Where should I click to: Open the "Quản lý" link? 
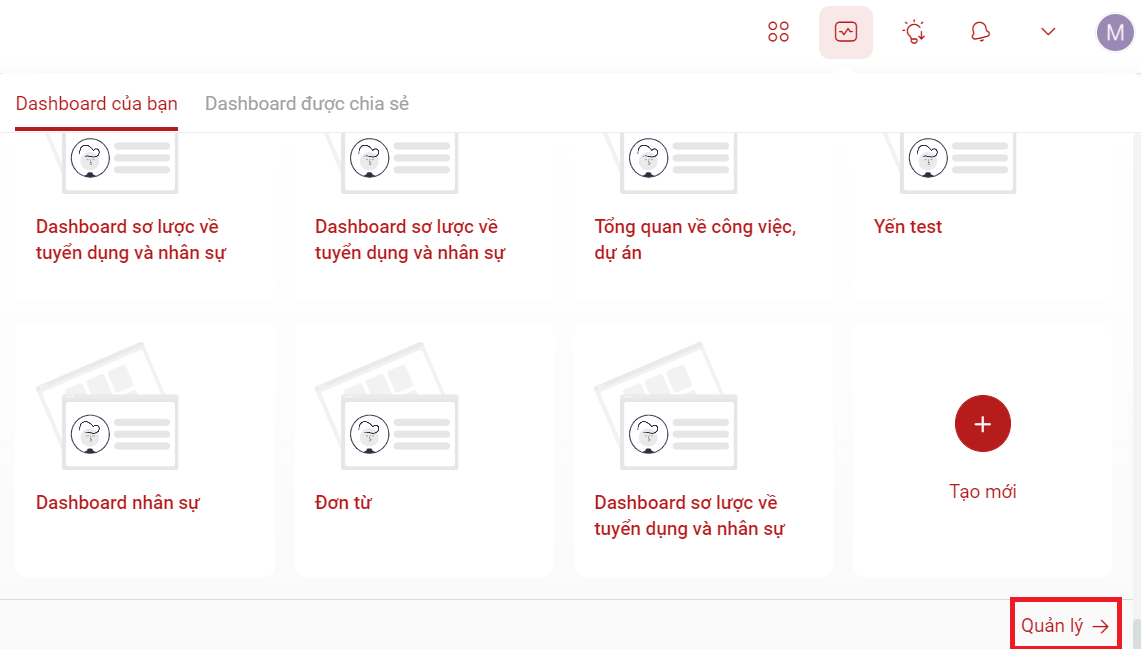pos(1052,626)
